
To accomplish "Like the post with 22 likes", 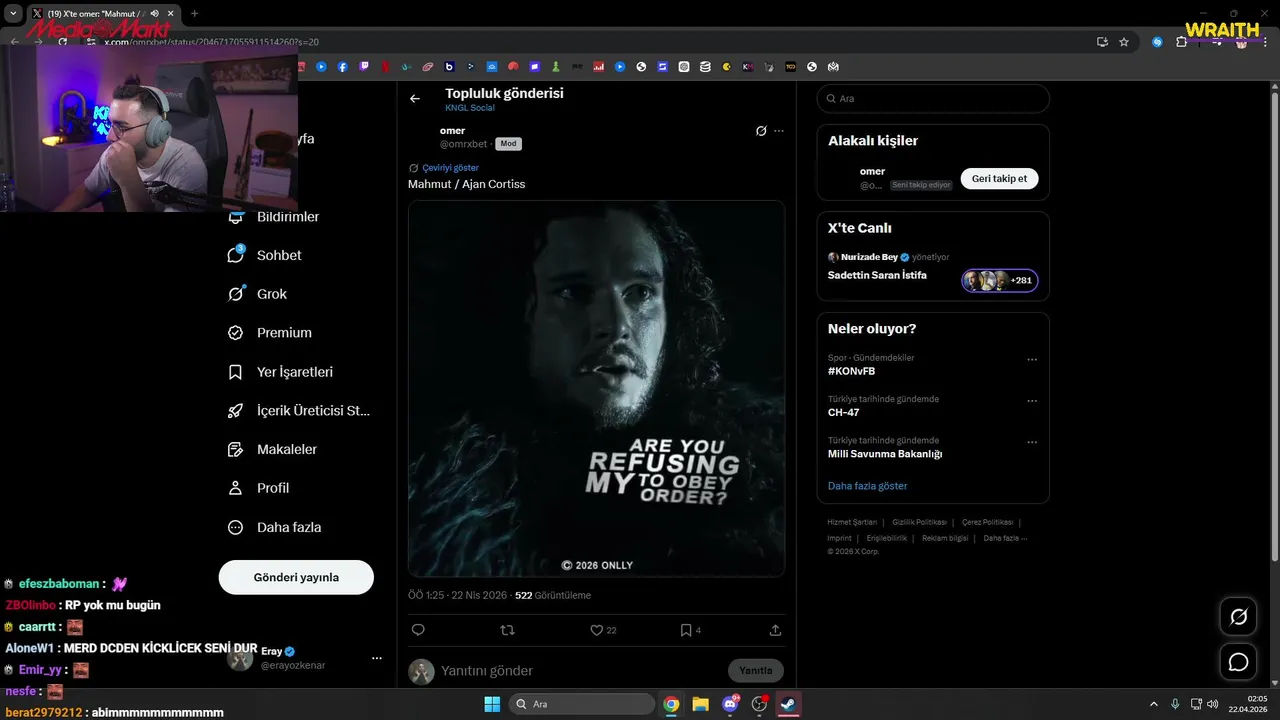I will [603, 630].
